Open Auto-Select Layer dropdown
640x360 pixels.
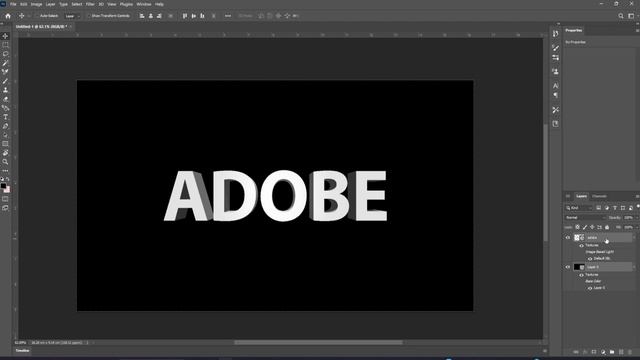point(72,16)
